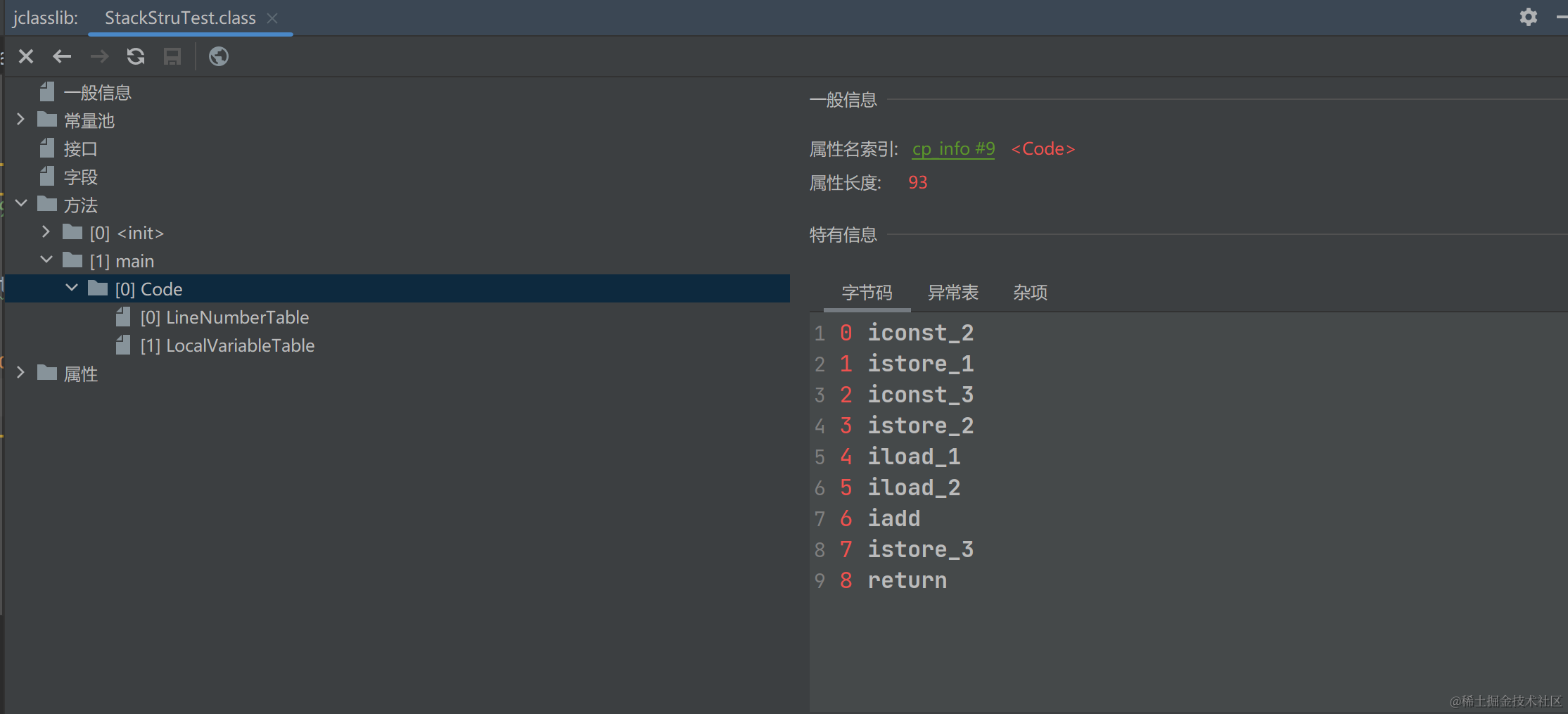Click the iconst_3 bytecode instruction
This screenshot has width=1568, height=714.
[x=921, y=395]
